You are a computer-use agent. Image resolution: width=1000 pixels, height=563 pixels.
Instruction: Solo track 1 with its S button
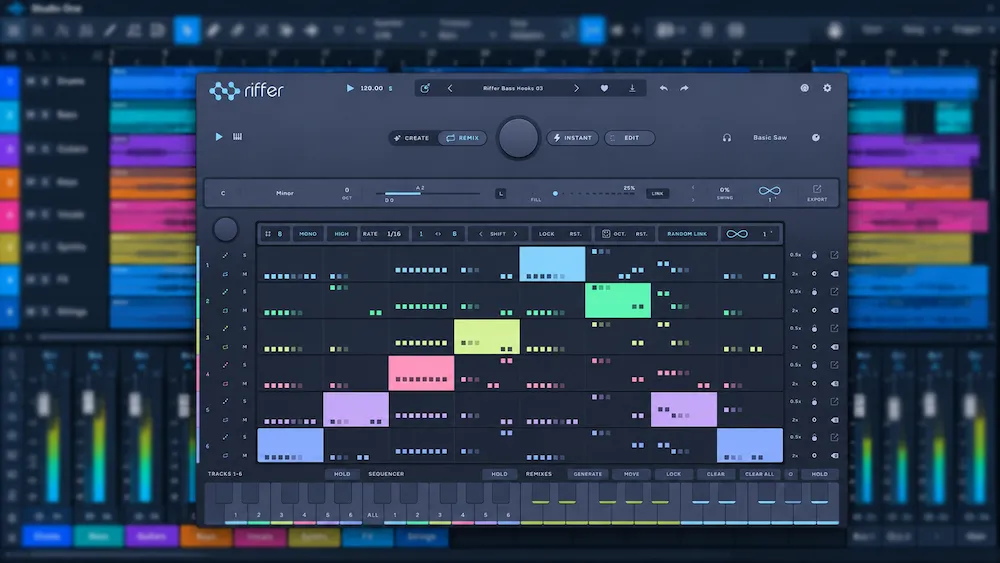click(x=244, y=255)
